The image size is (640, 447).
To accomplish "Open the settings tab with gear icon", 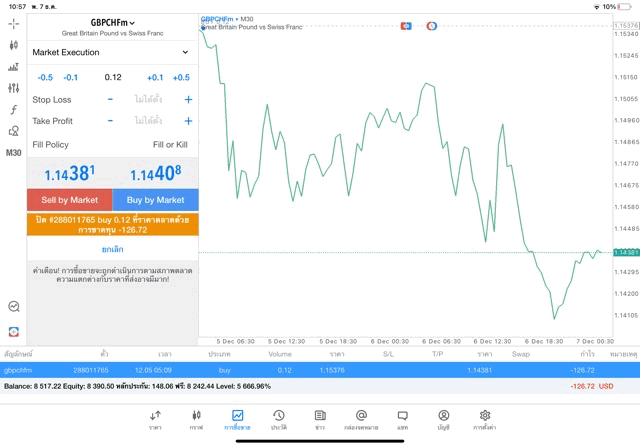I will [485, 420].
